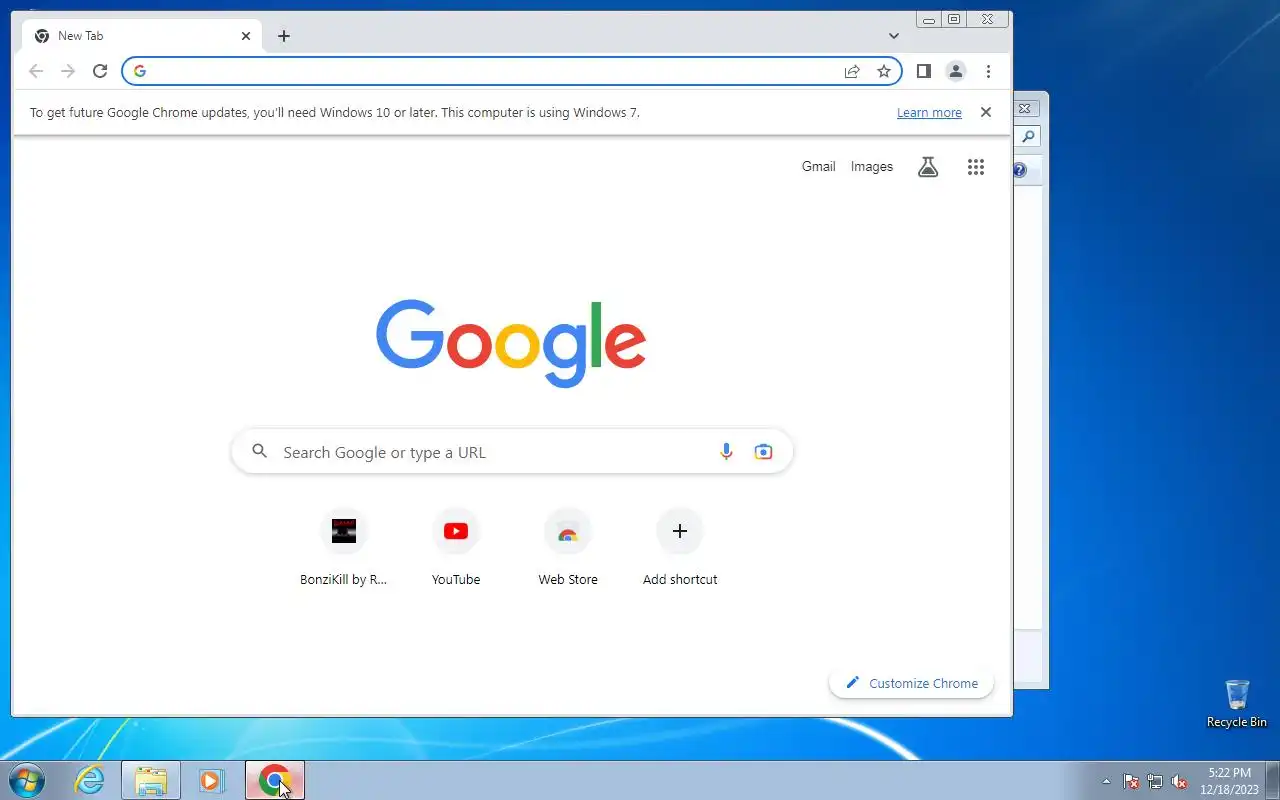Viewport: 1280px width, 800px height.
Task: Open the Action Center flag icon
Action: [1131, 782]
